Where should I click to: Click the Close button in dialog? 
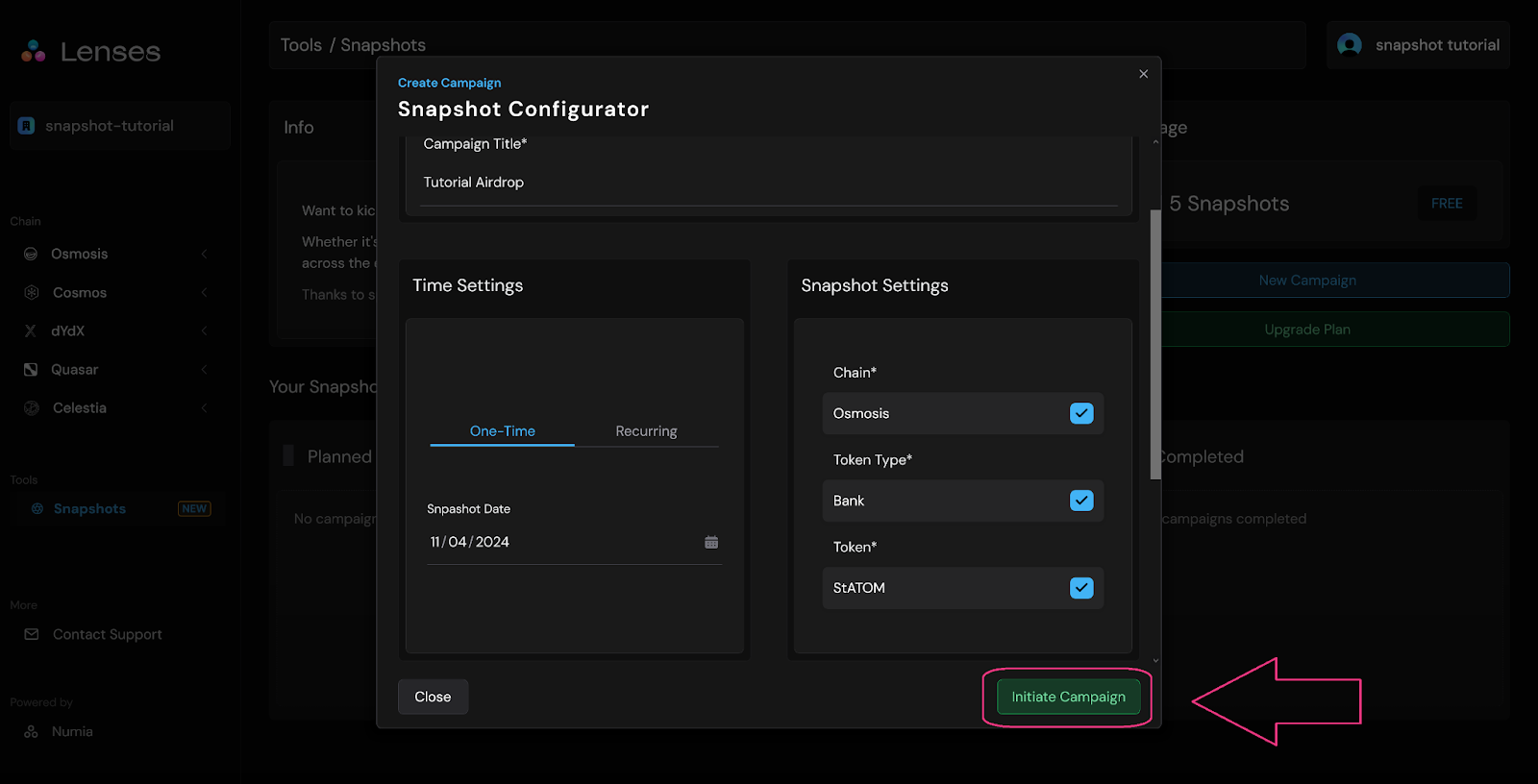coord(433,697)
